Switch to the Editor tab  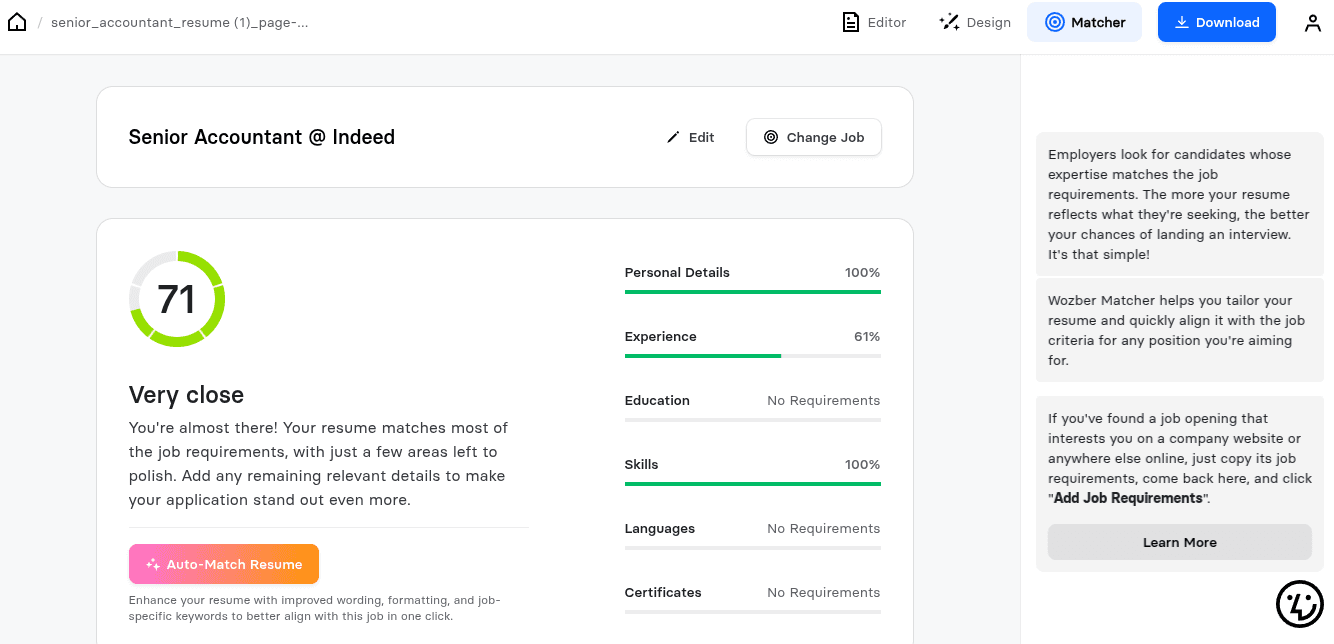click(874, 22)
